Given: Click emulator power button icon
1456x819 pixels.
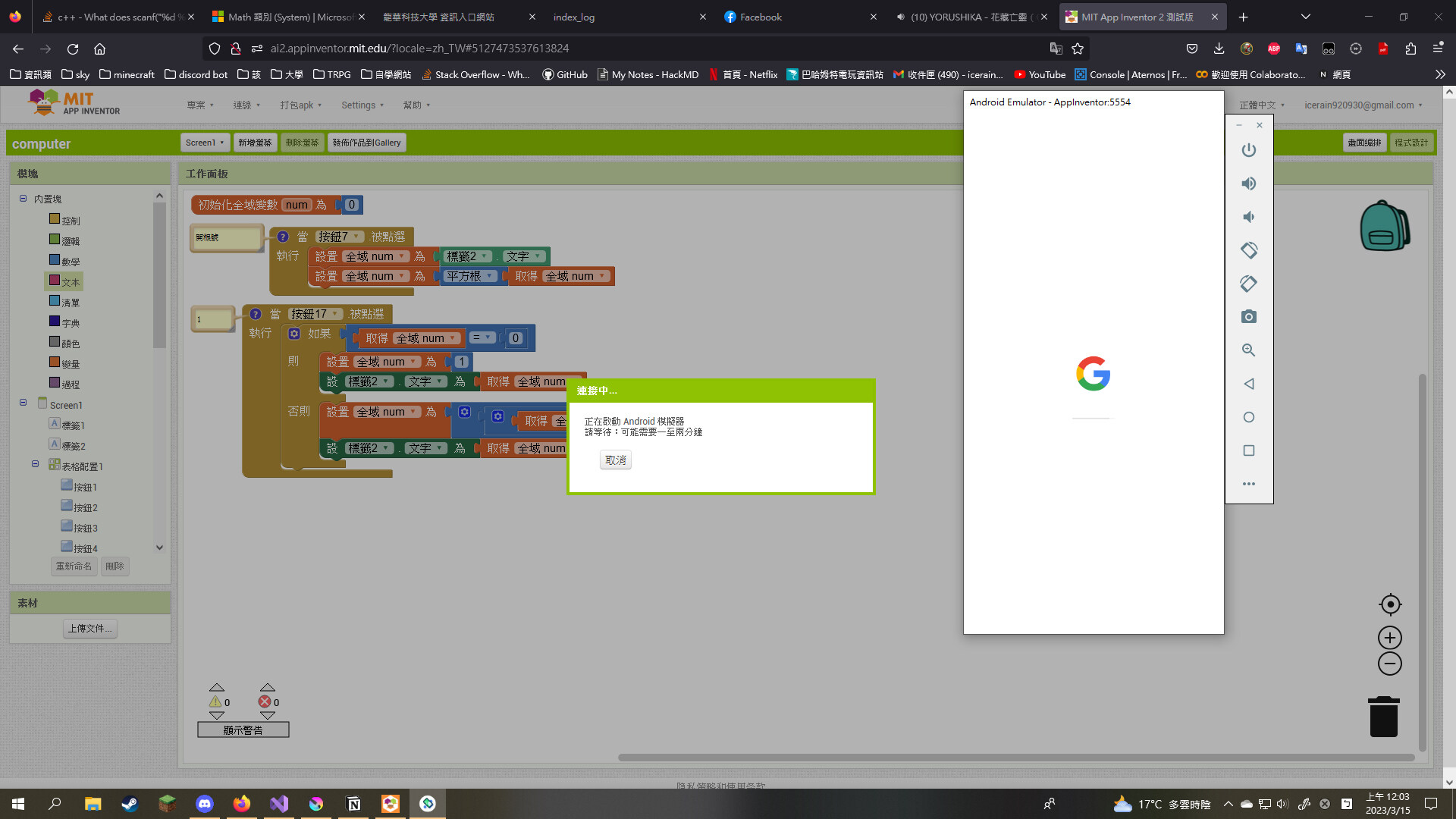Looking at the screenshot, I should coord(1248,150).
